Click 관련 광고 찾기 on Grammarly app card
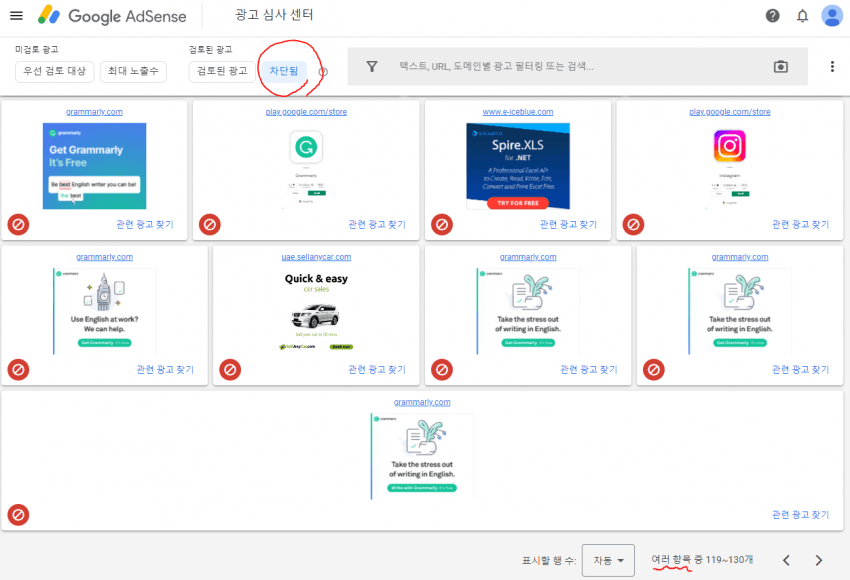 pyautogui.click(x=377, y=224)
